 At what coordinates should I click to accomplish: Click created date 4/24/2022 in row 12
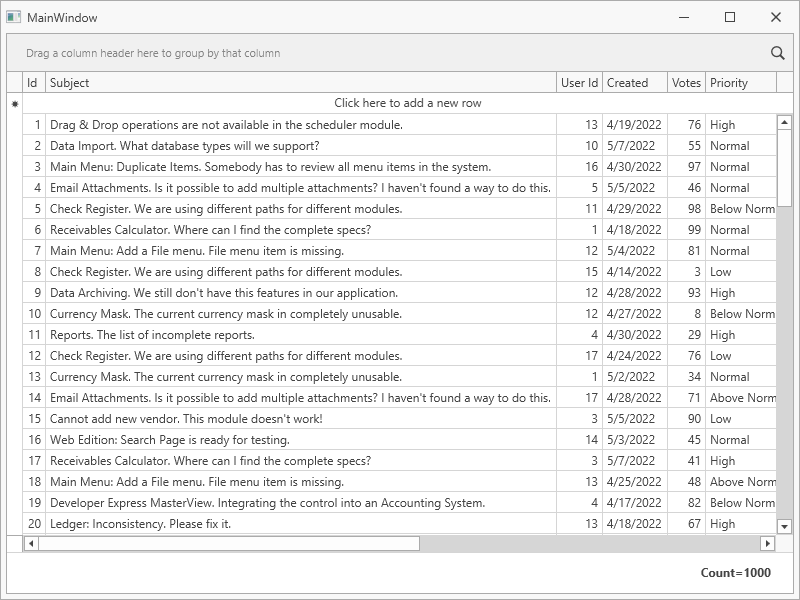635,356
